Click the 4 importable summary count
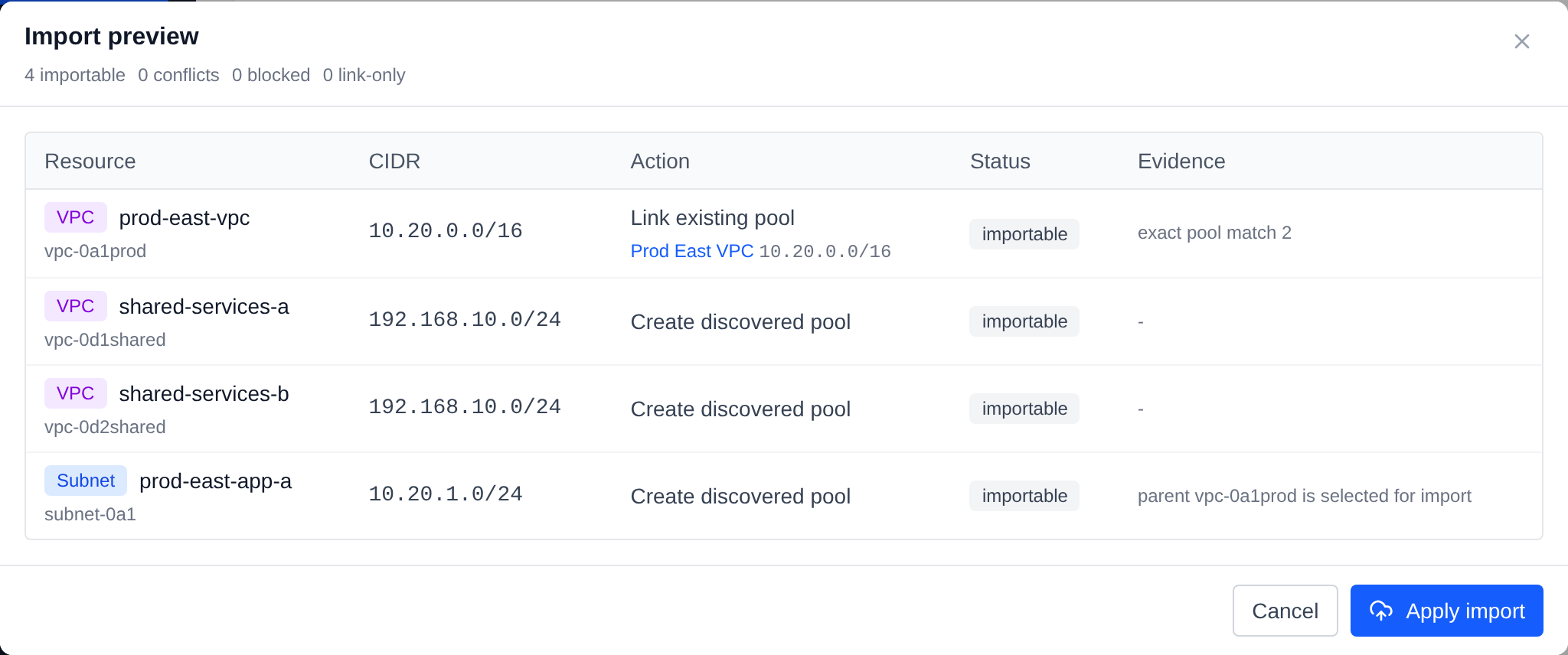The height and width of the screenshot is (655, 1568). (x=75, y=75)
